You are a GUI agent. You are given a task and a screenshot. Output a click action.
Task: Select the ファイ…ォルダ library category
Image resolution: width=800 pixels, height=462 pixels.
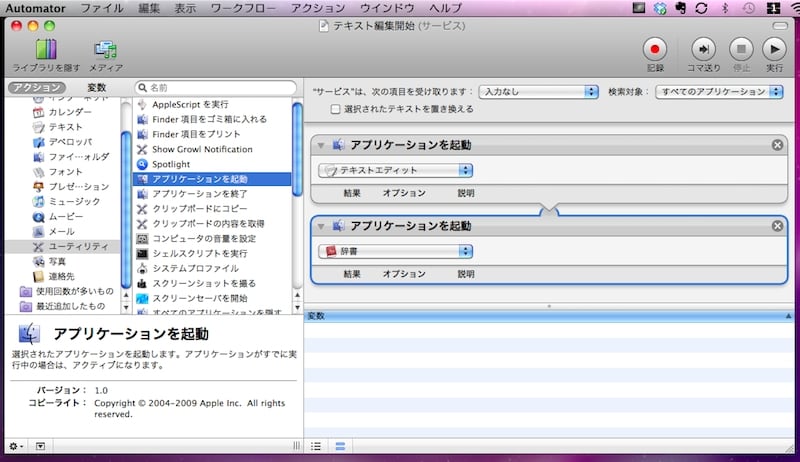[x=71, y=157]
